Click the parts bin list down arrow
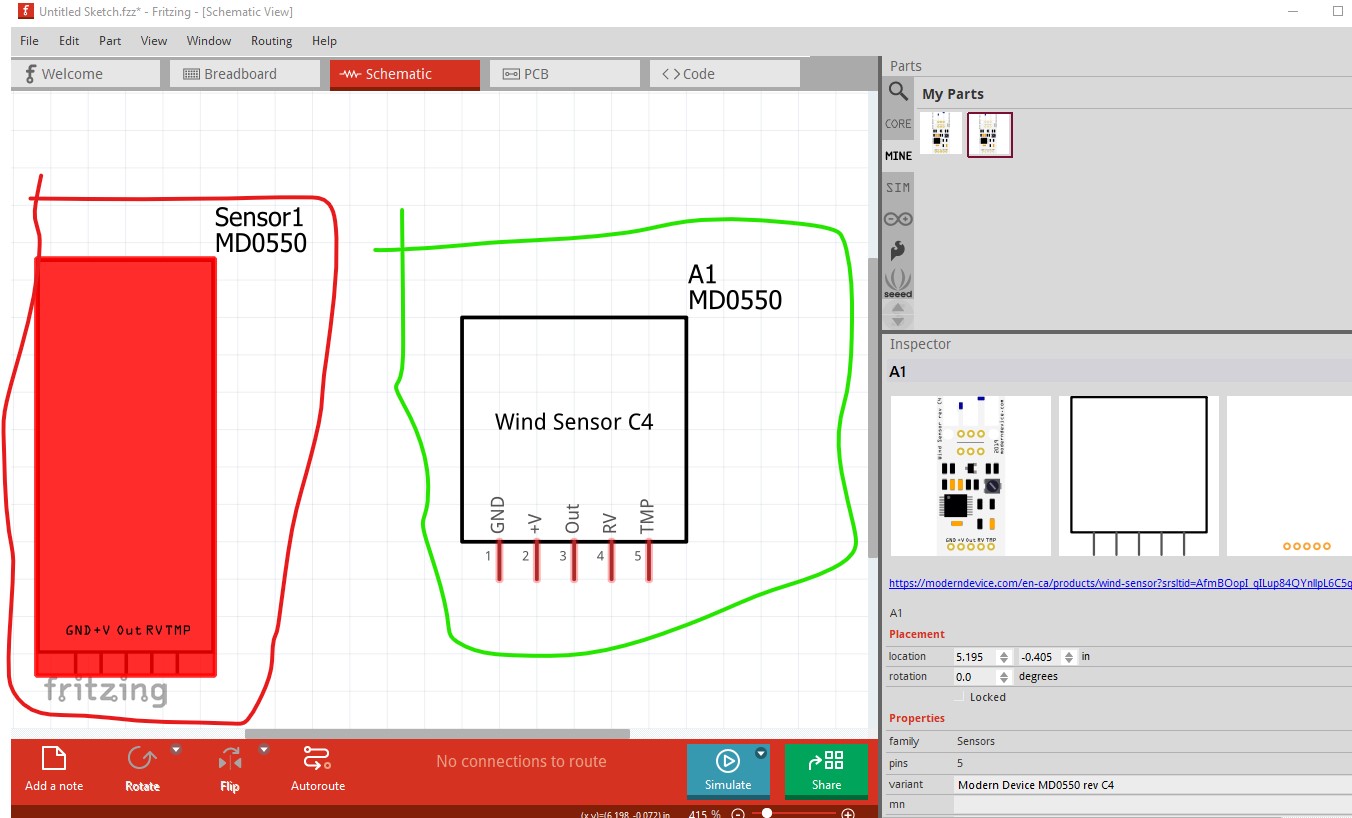Screen dimensions: 1352x818 coord(898,321)
